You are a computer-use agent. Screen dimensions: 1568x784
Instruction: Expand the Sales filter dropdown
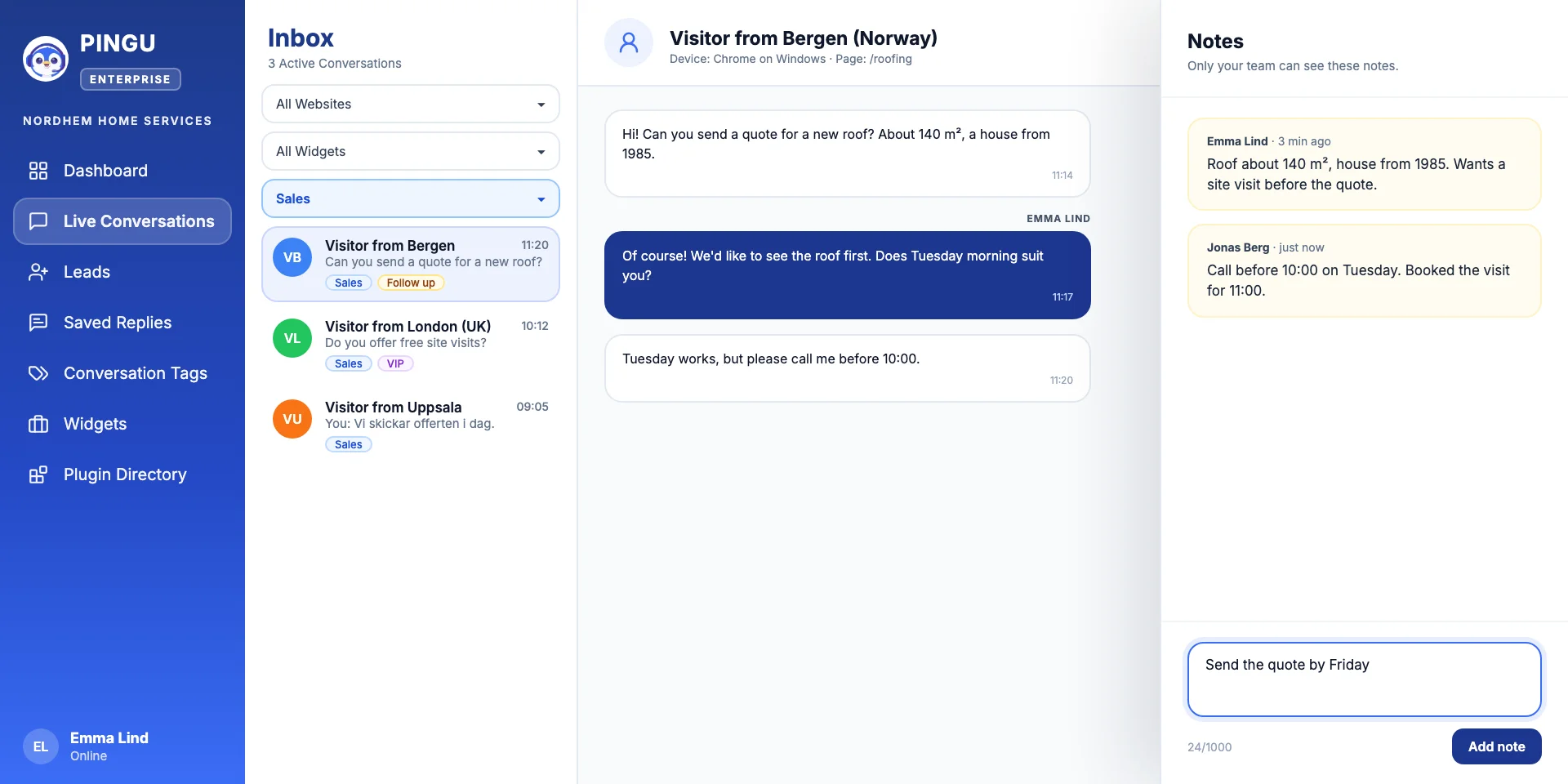point(411,198)
